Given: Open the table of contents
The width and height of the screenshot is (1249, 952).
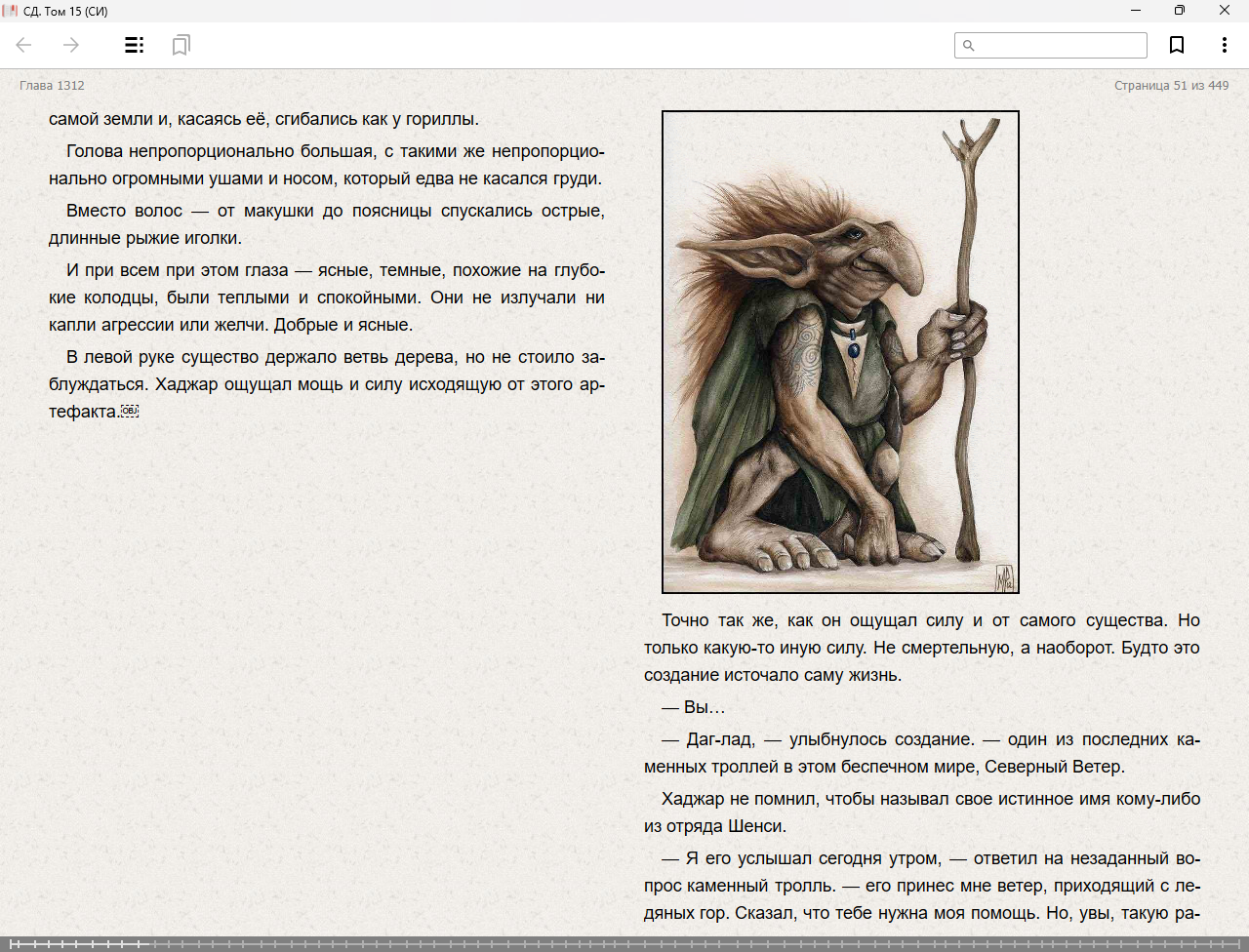Looking at the screenshot, I should (135, 45).
